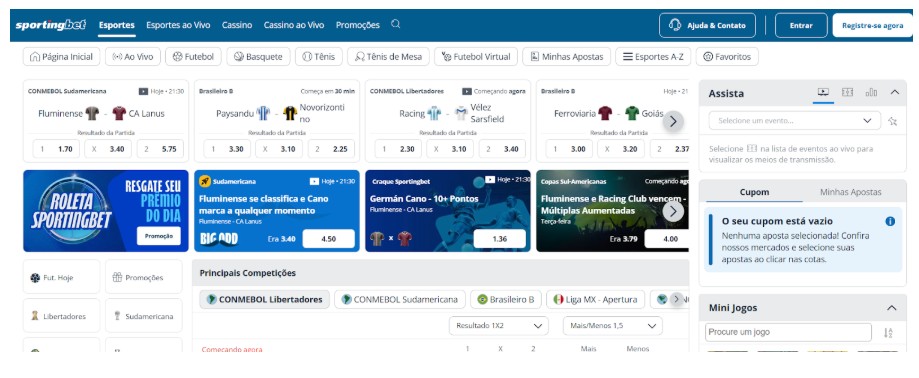Screen dimensions: 919x378
Task: Select boosted odds 4.50 on Sudamericana promo
Action: pyautogui.click(x=328, y=239)
